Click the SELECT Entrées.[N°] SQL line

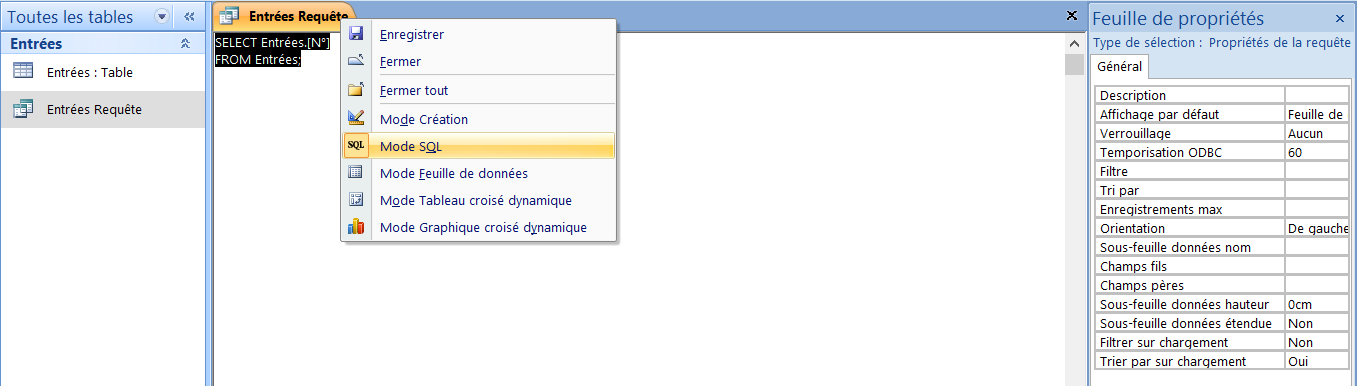coord(272,43)
